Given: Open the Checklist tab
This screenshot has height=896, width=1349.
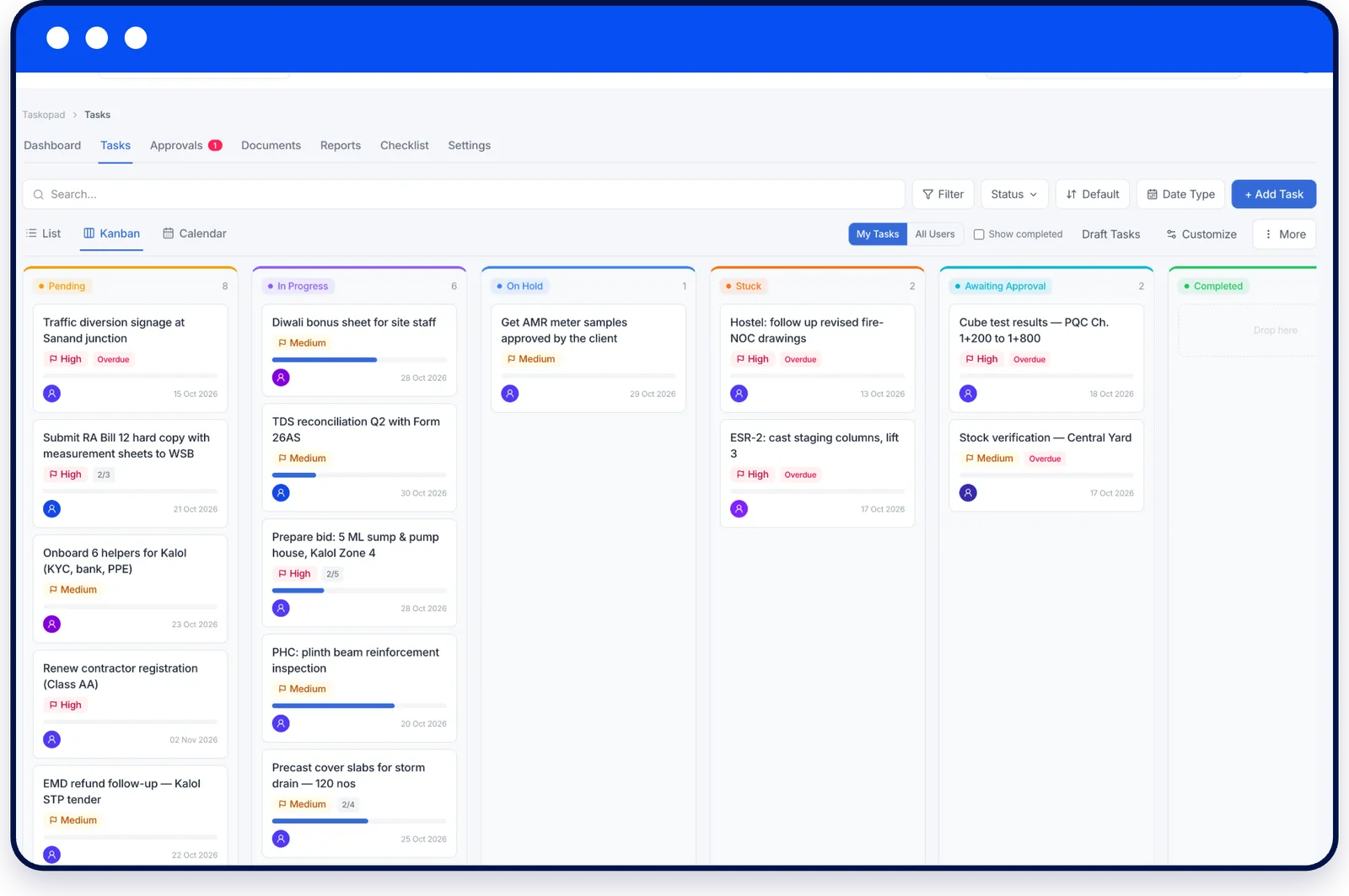Looking at the screenshot, I should (405, 146).
